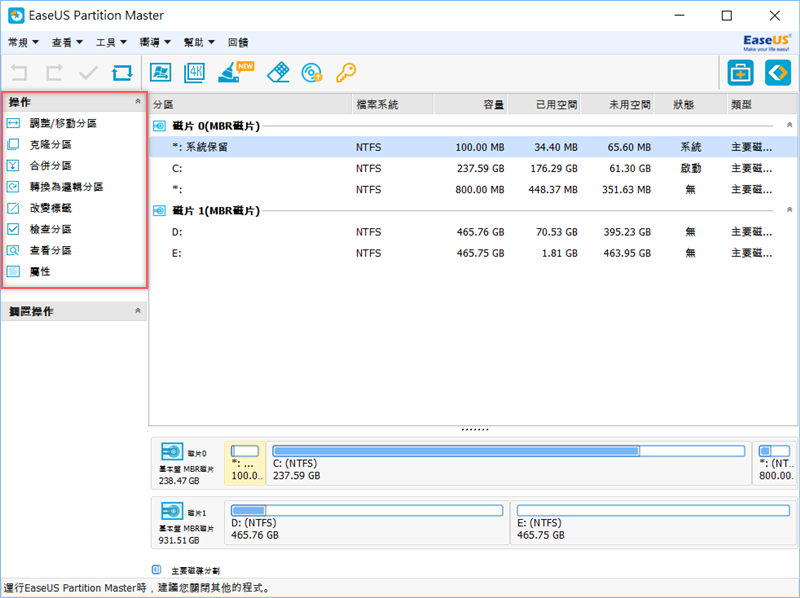Click the 100.0 MB system reserved block in disk map
The width and height of the screenshot is (800, 598).
(x=245, y=463)
